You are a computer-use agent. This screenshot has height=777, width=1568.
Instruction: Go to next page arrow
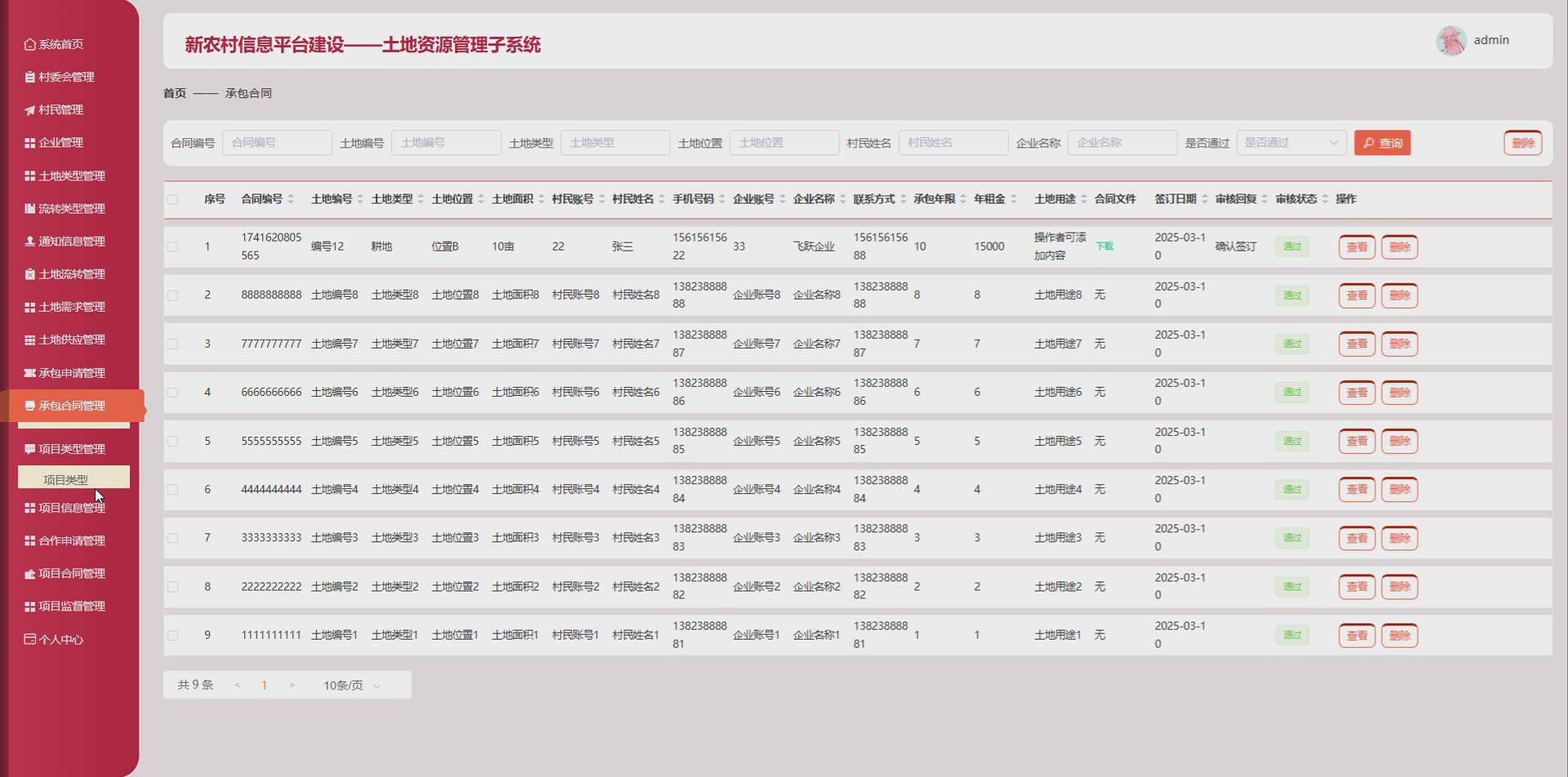point(292,686)
